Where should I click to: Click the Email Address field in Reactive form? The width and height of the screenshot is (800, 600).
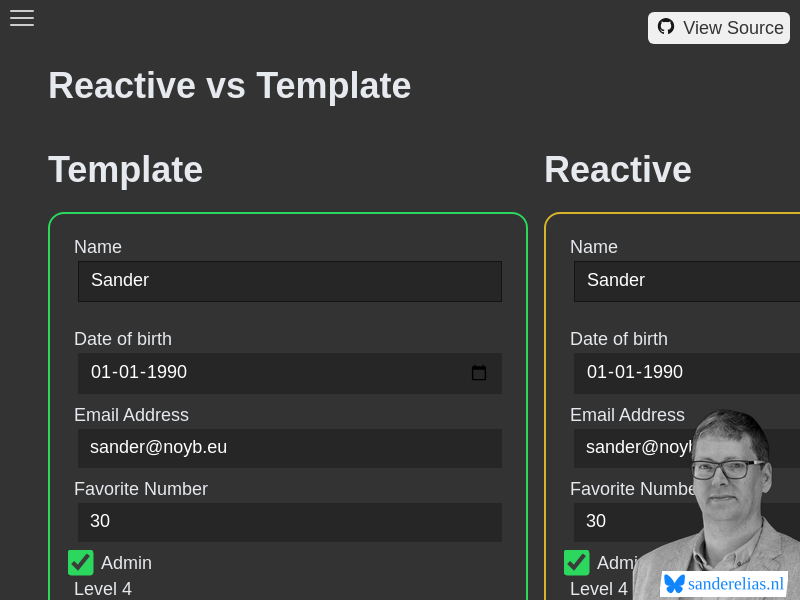[x=640, y=448]
